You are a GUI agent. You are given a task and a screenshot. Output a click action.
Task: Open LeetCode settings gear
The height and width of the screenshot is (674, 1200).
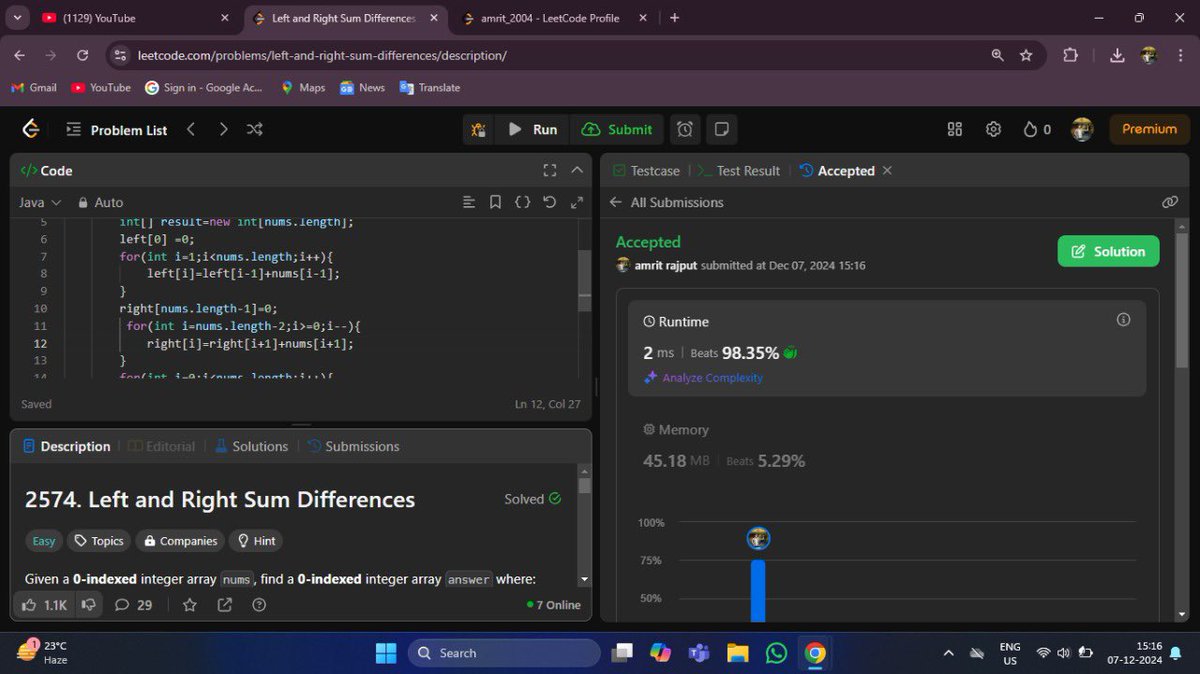coord(993,129)
